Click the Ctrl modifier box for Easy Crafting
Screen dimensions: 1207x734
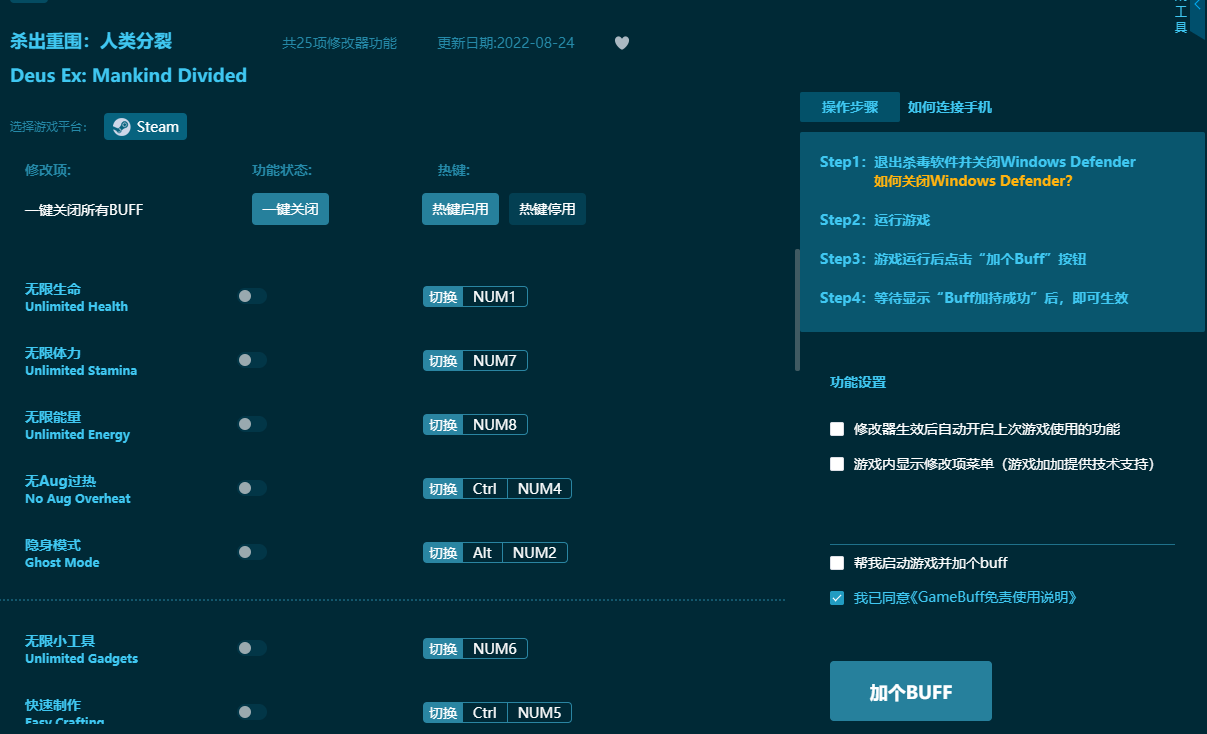tap(485, 712)
